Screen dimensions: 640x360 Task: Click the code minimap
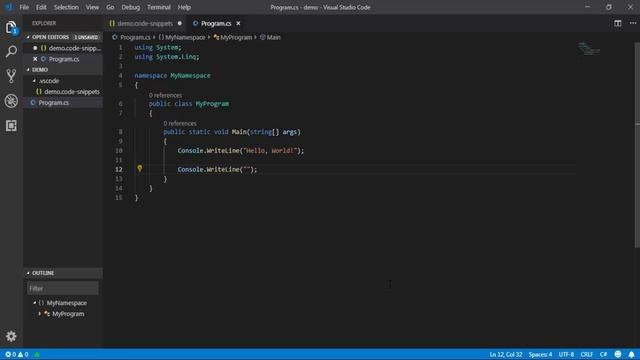click(589, 49)
